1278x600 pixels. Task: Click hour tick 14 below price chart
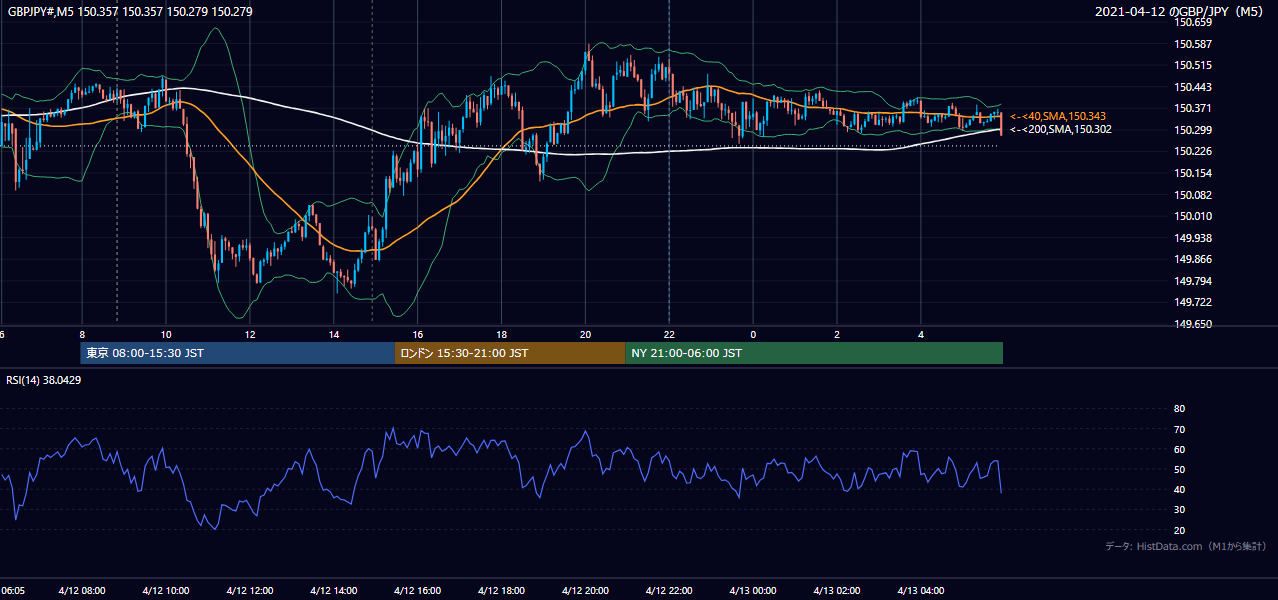pyautogui.click(x=334, y=334)
